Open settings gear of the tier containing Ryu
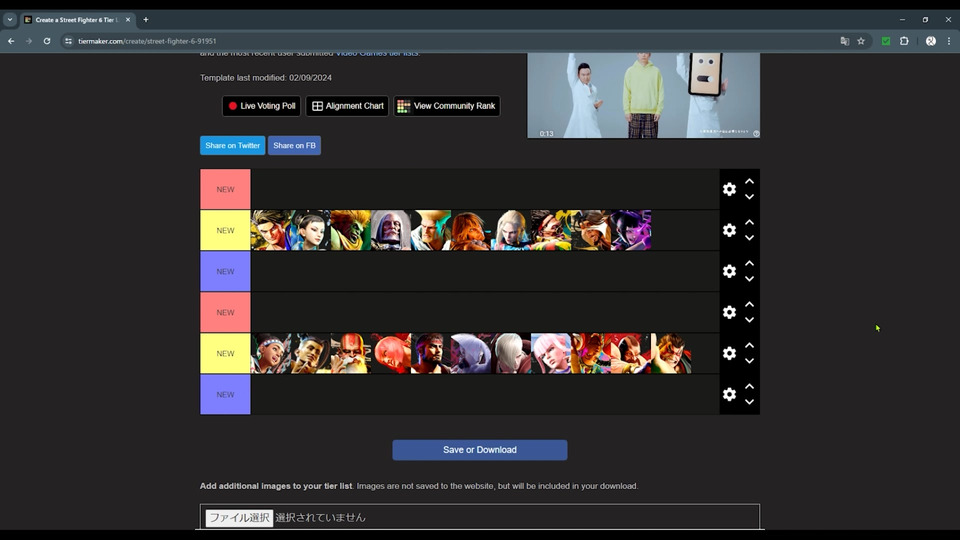 [x=729, y=353]
